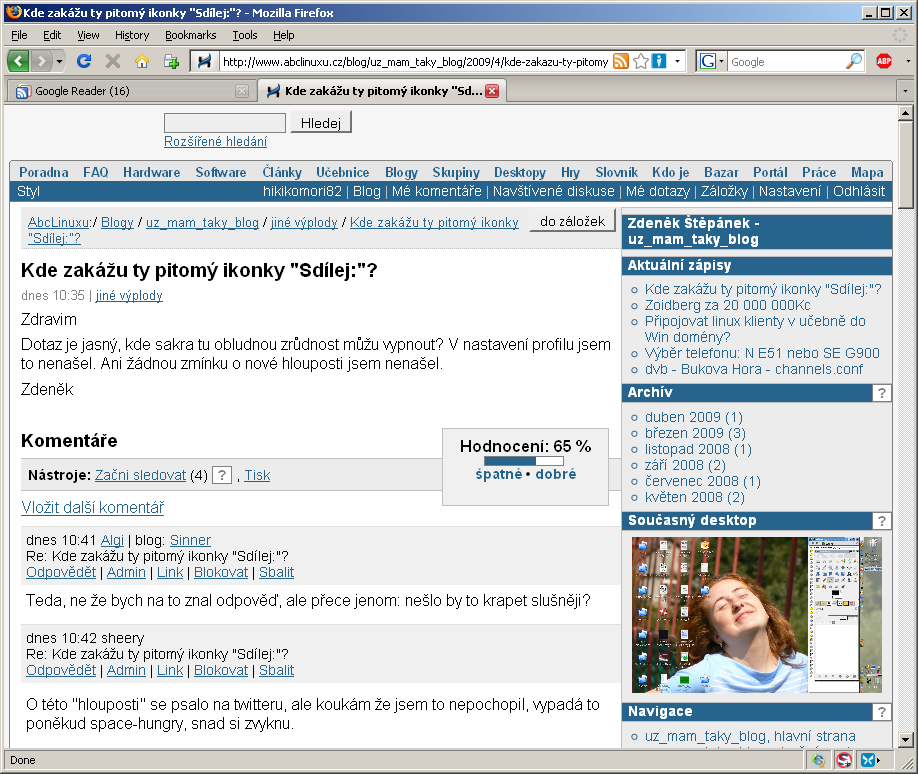Image resolution: width=918 pixels, height=774 pixels.
Task: Open the Google search engine selector dropdown
Action: (x=712, y=61)
